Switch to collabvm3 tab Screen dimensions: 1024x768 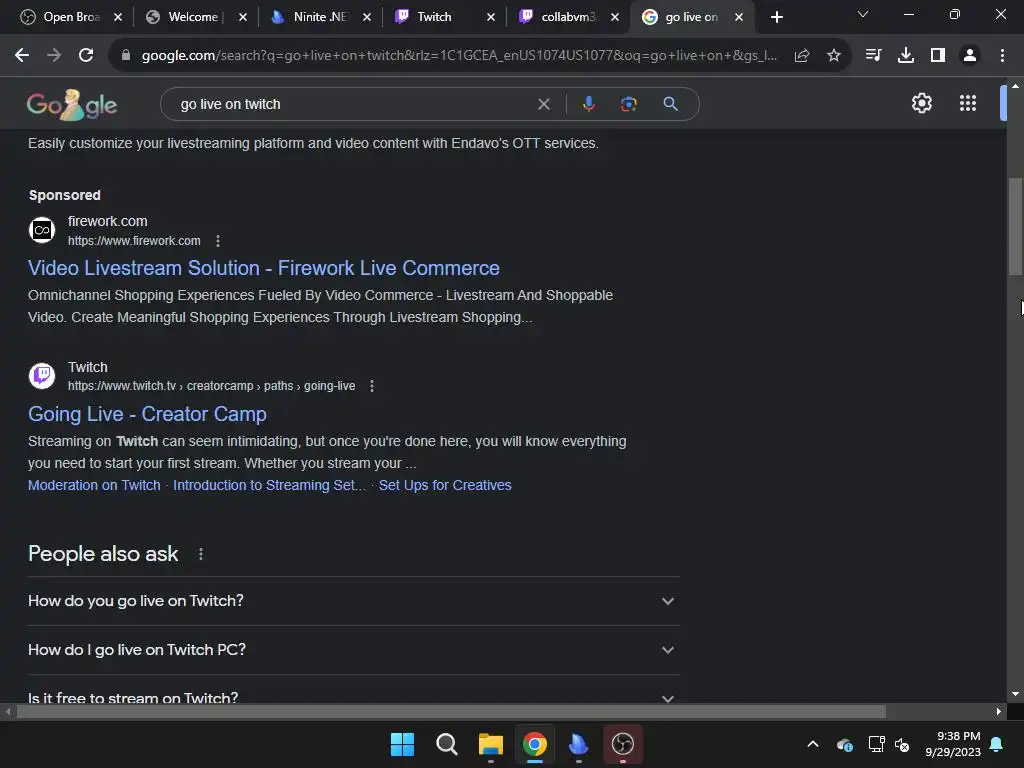click(568, 17)
